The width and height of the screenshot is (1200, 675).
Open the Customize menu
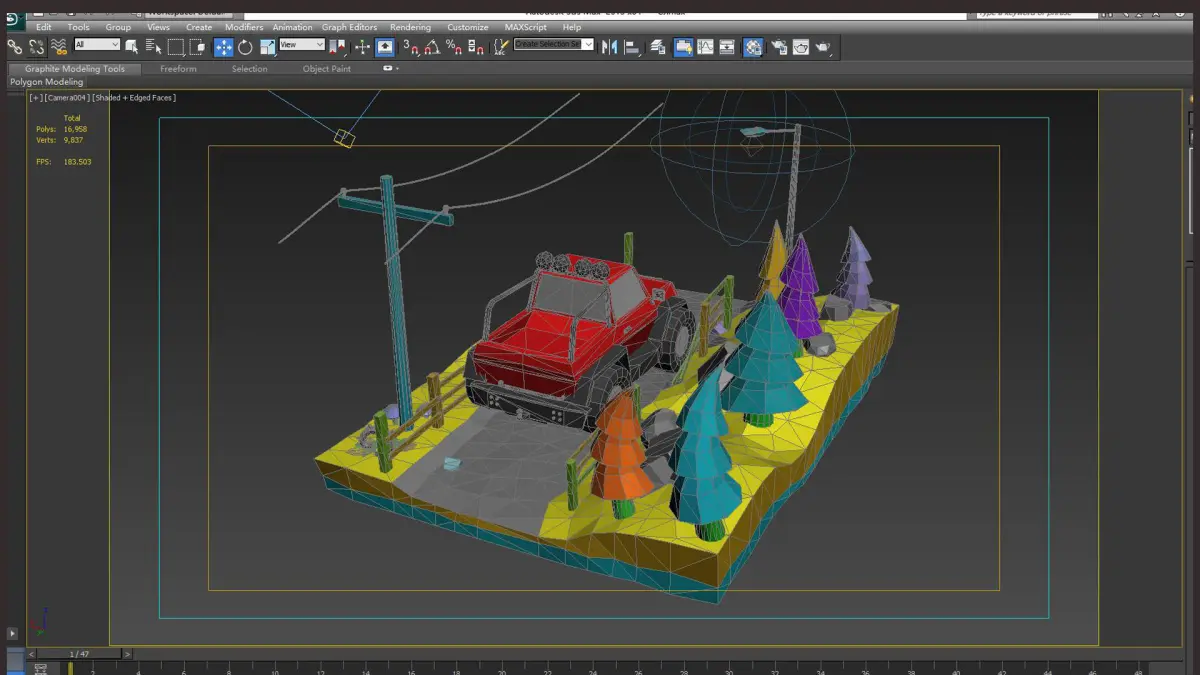point(467,27)
